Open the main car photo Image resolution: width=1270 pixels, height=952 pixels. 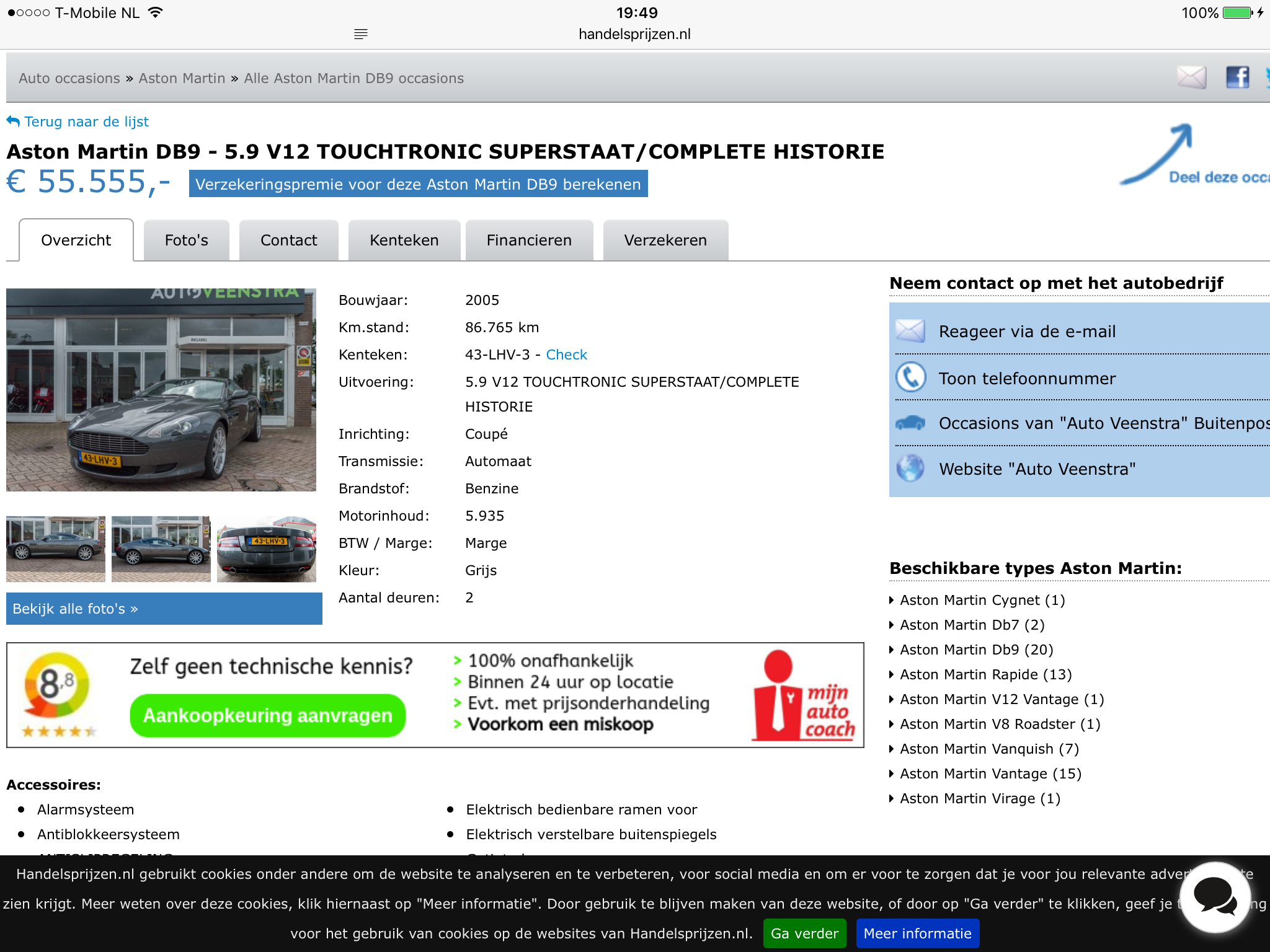click(161, 390)
